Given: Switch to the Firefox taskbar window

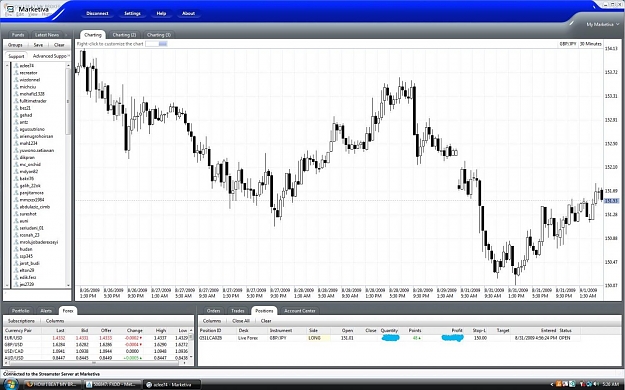Looking at the screenshot, I should (x=53, y=384).
